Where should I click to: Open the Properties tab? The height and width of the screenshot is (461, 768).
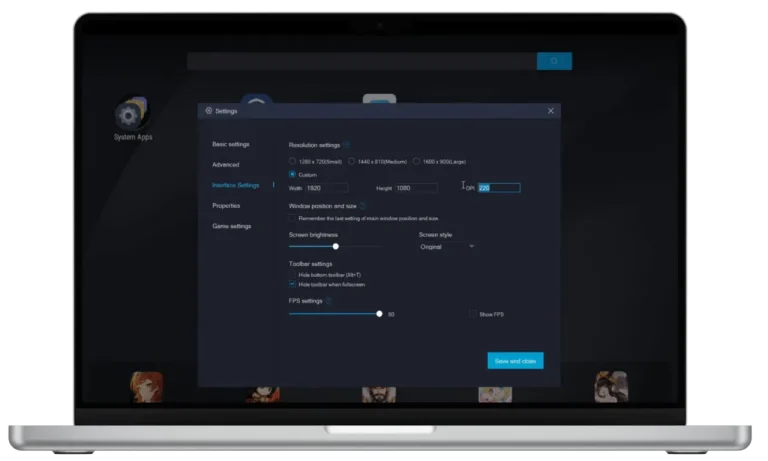click(226, 206)
